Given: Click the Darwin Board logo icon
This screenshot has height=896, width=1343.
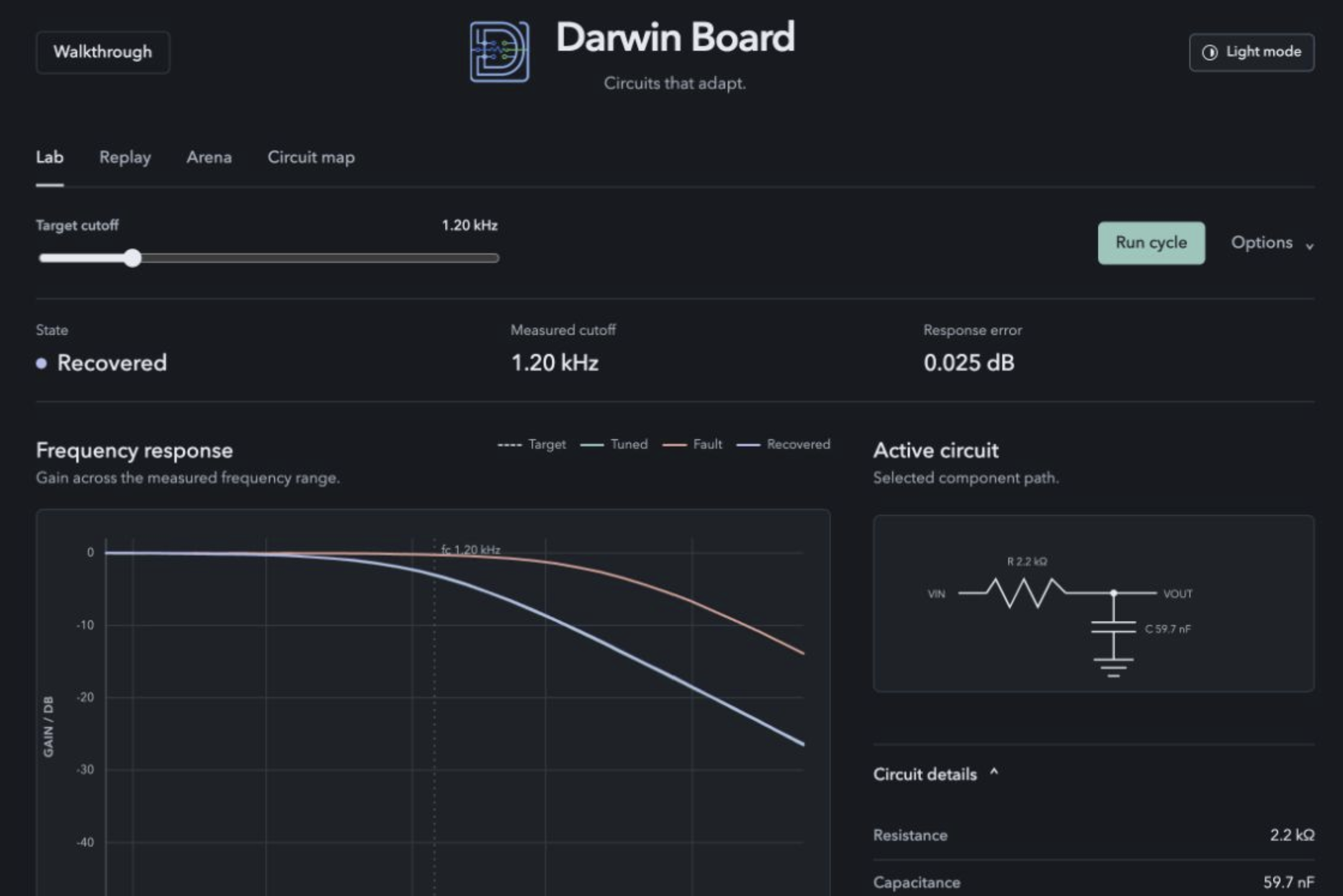Looking at the screenshot, I should [x=500, y=52].
